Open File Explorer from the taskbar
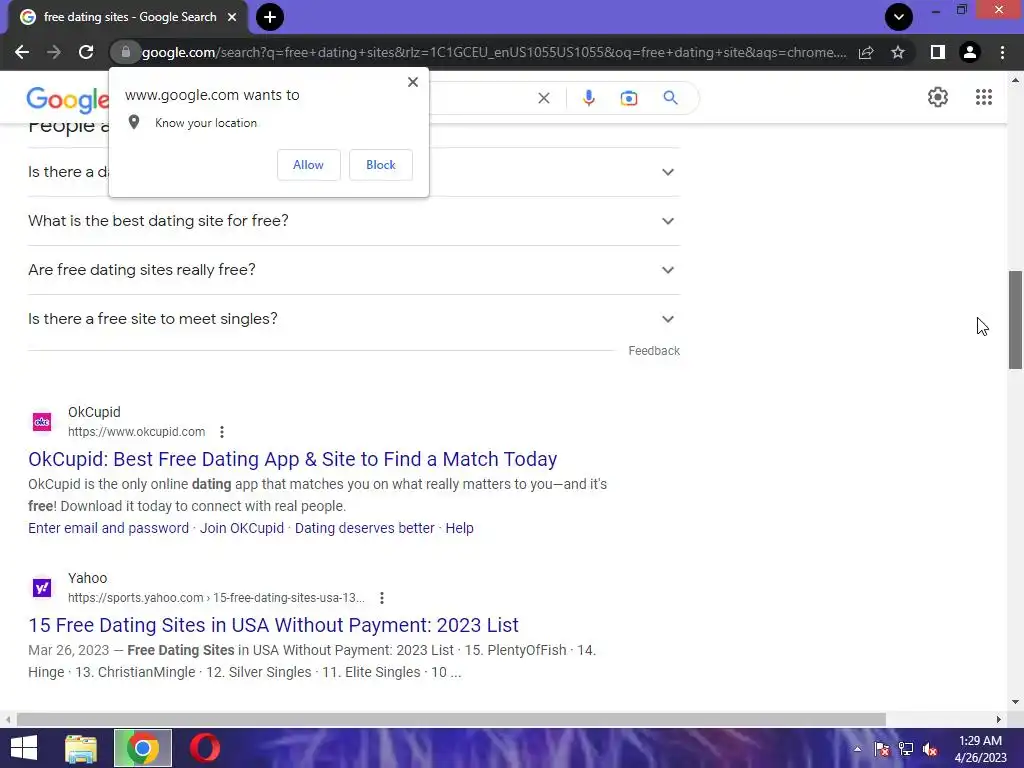Screen dimensions: 1024x768 point(81,748)
